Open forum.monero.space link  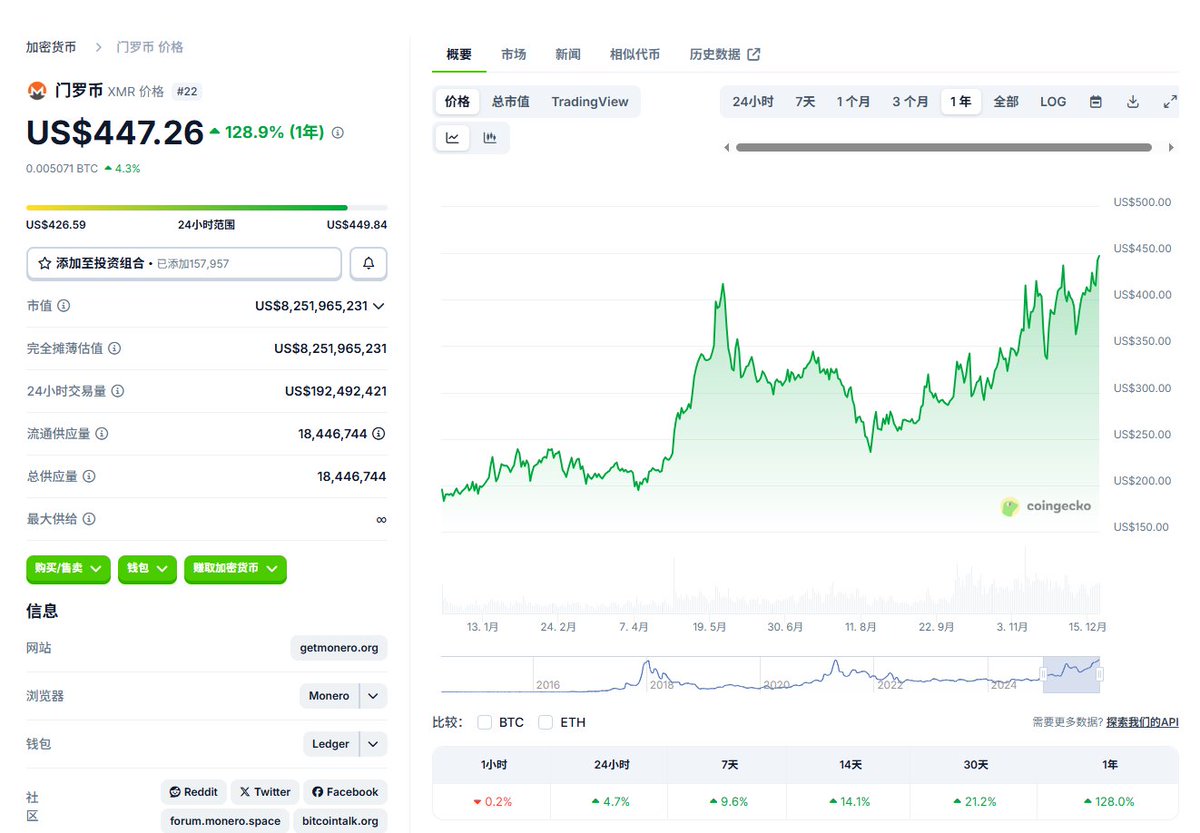pyautogui.click(x=225, y=821)
